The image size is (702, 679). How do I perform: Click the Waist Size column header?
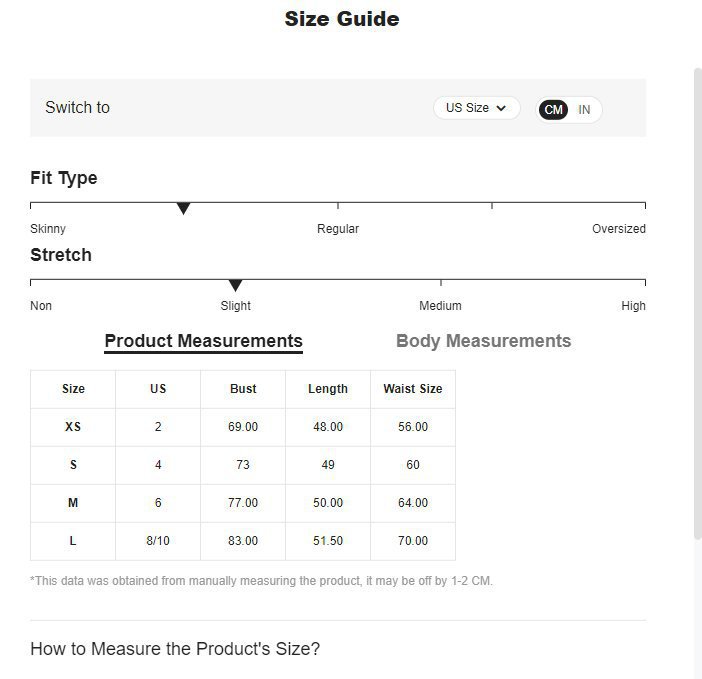click(412, 389)
